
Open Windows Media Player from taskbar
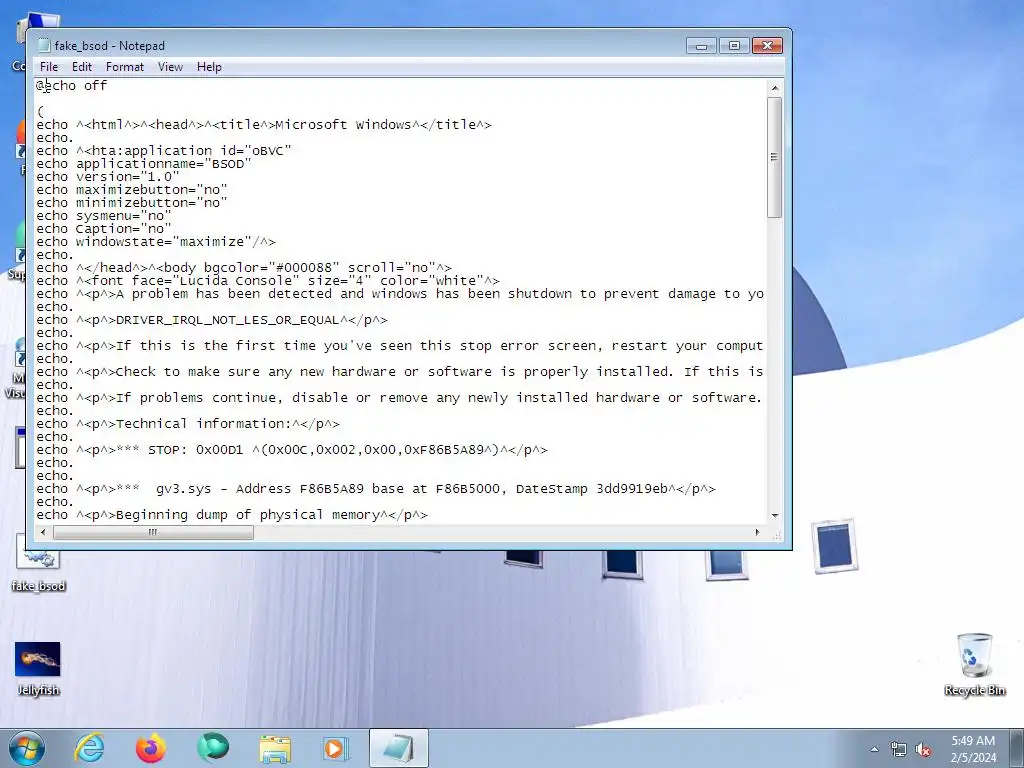[x=336, y=748]
